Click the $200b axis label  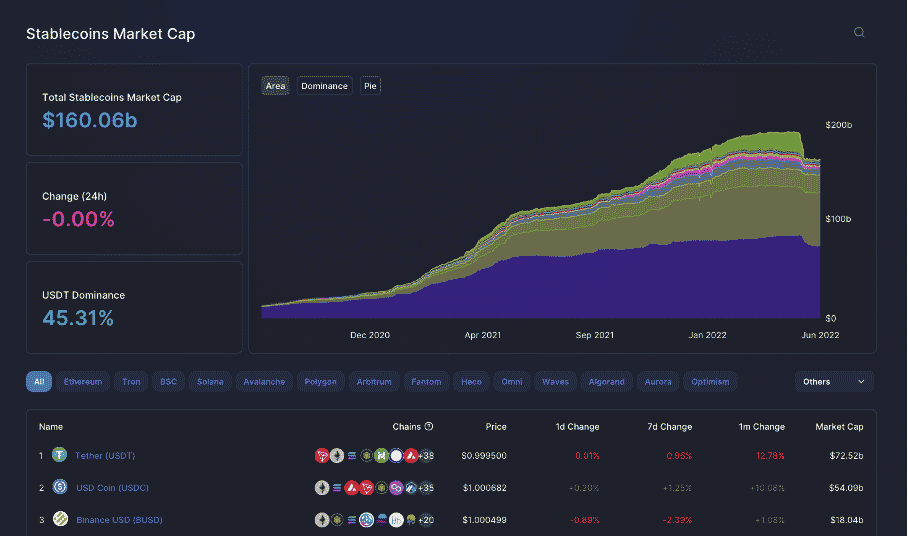[839, 125]
